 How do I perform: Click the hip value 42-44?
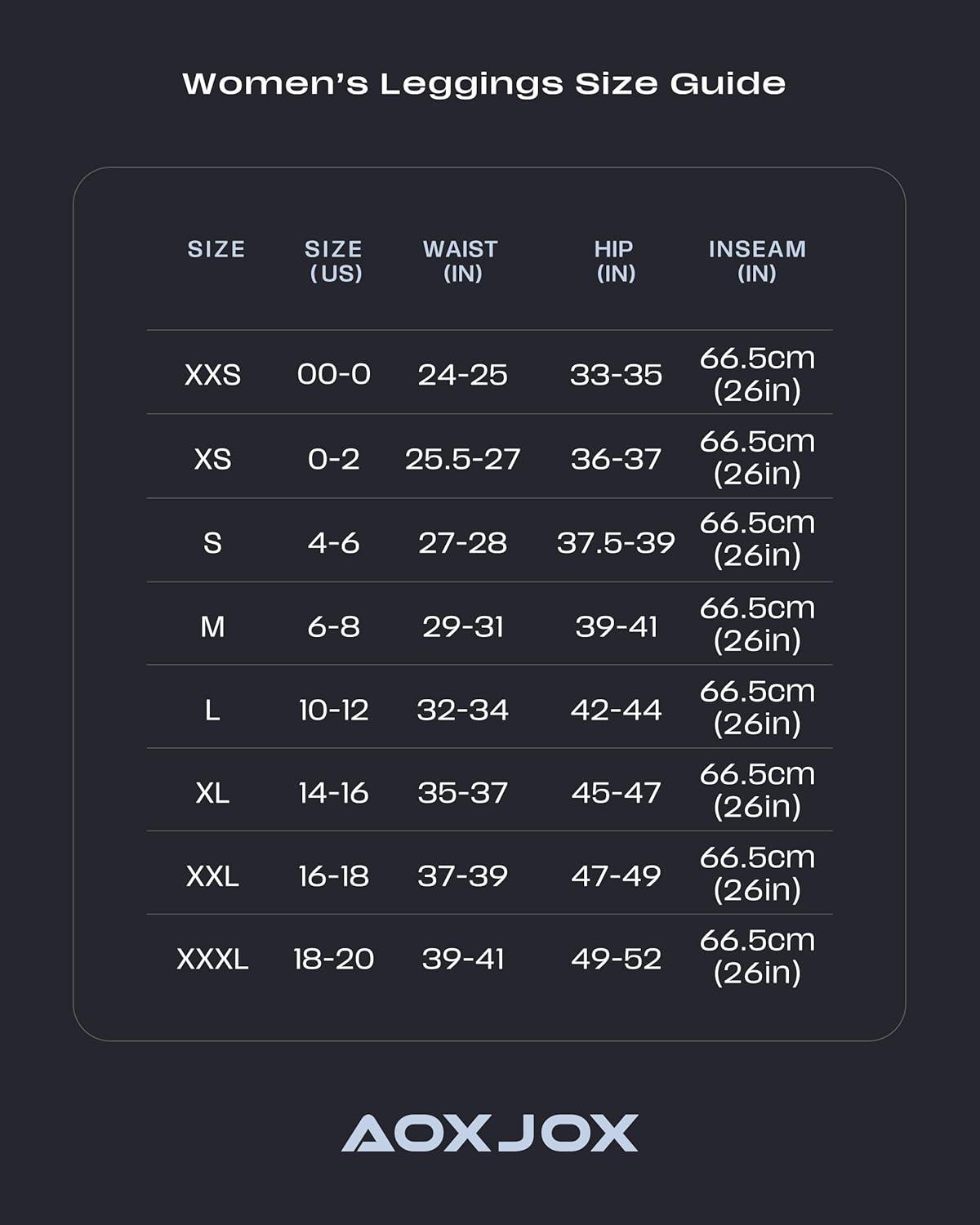click(616, 710)
